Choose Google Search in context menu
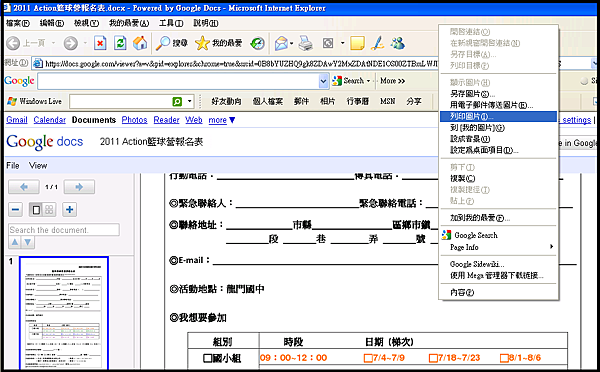Image resolution: width=600 pixels, height=372 pixels. 498,235
